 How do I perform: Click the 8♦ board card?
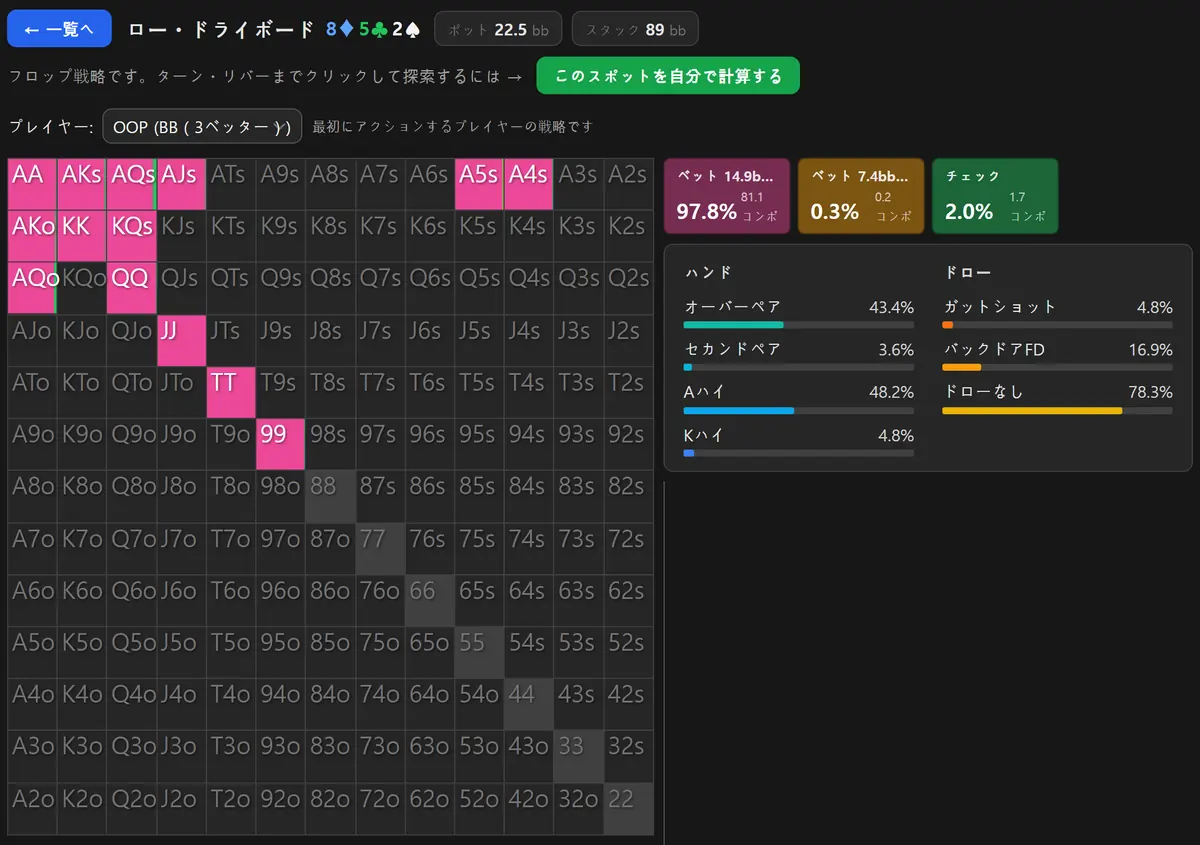point(340,29)
